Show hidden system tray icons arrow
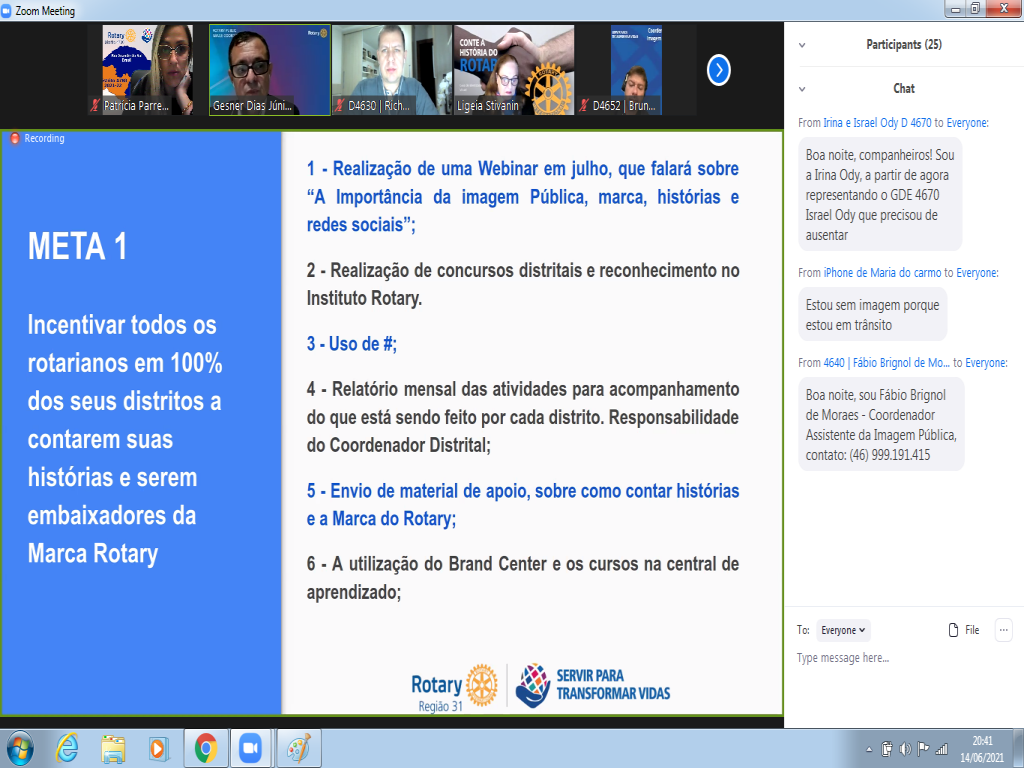Viewport: 1024px width, 768px height. click(x=870, y=748)
